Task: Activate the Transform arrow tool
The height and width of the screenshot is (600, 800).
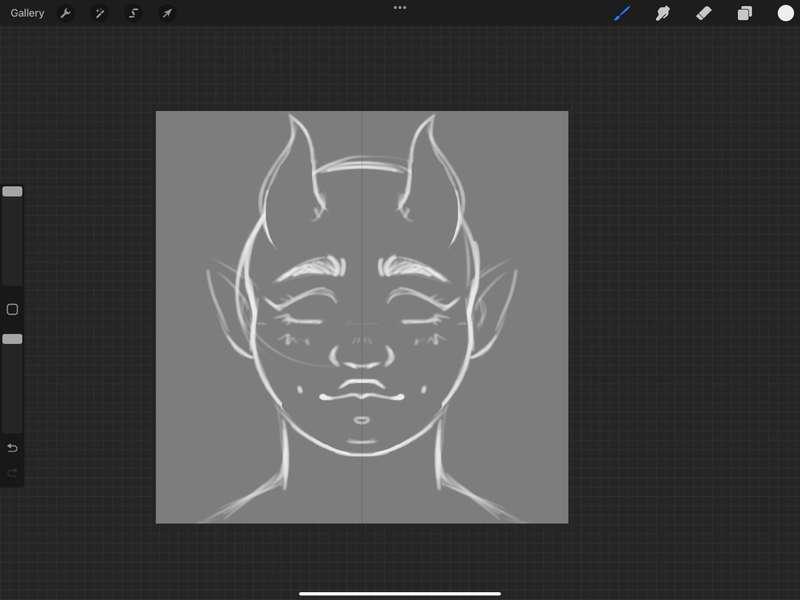Action: pos(167,13)
